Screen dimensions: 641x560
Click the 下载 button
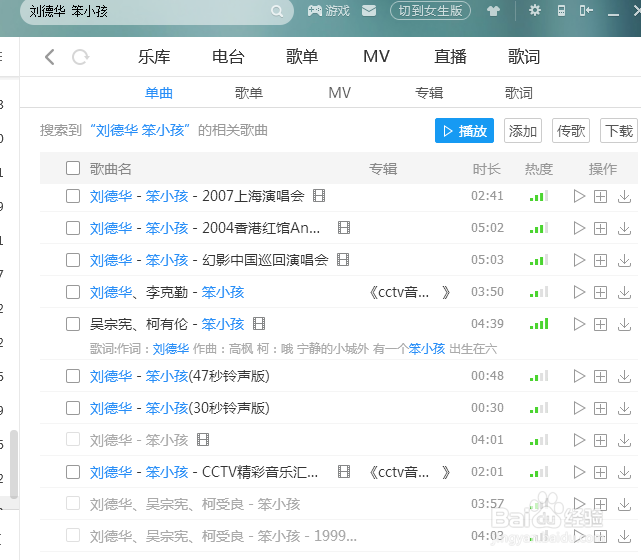pyautogui.click(x=619, y=131)
